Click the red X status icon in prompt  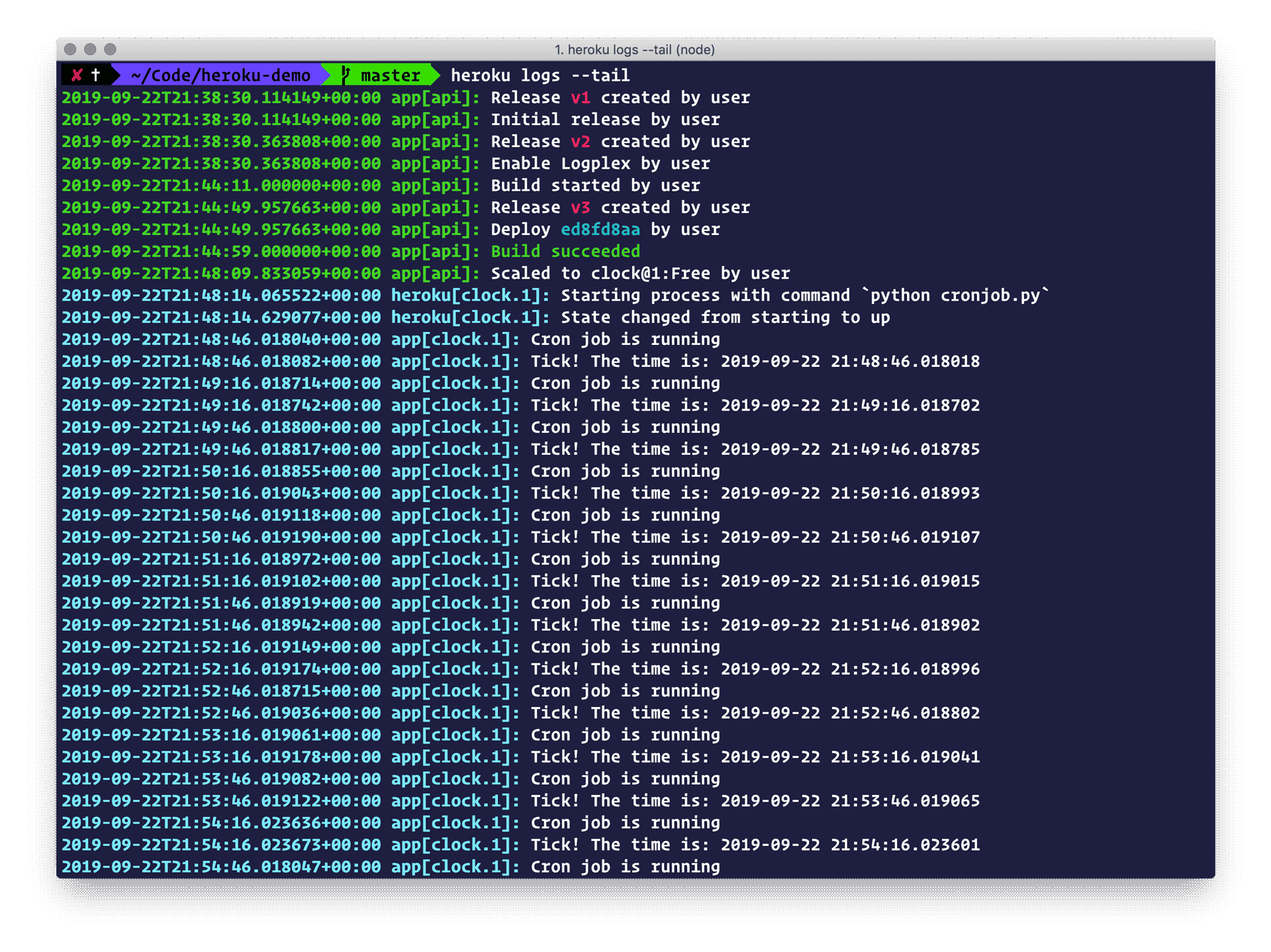[77, 75]
